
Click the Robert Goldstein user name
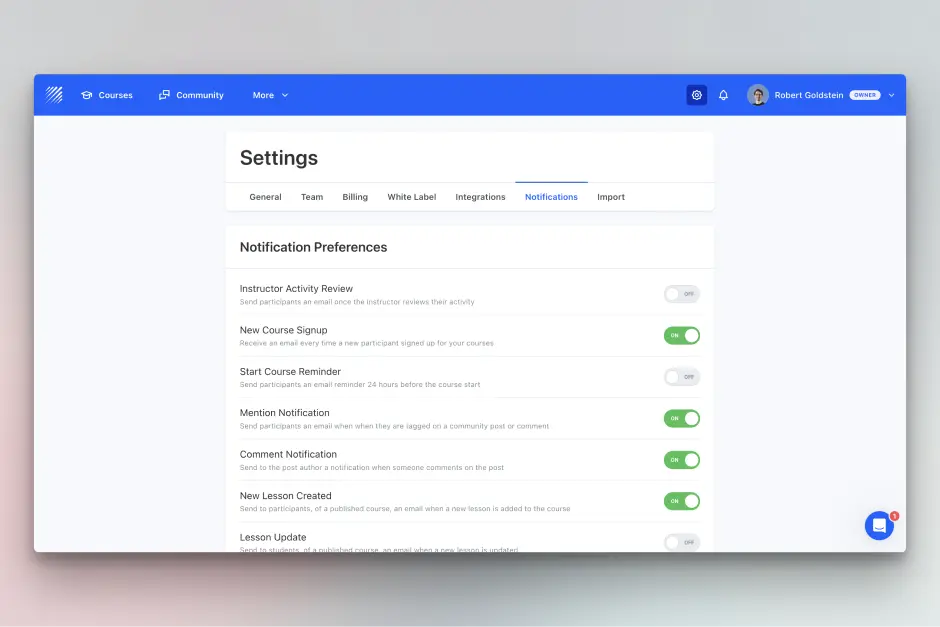pos(809,95)
